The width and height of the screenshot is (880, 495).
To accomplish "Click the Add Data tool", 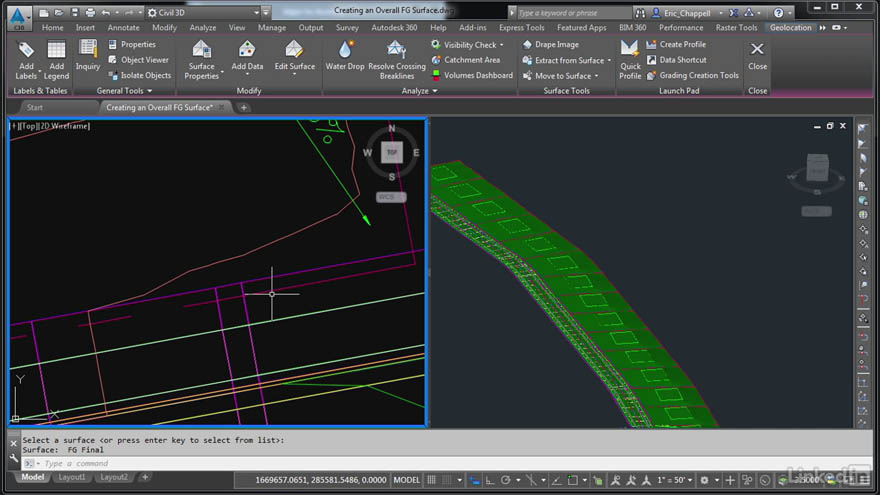I will [247, 56].
